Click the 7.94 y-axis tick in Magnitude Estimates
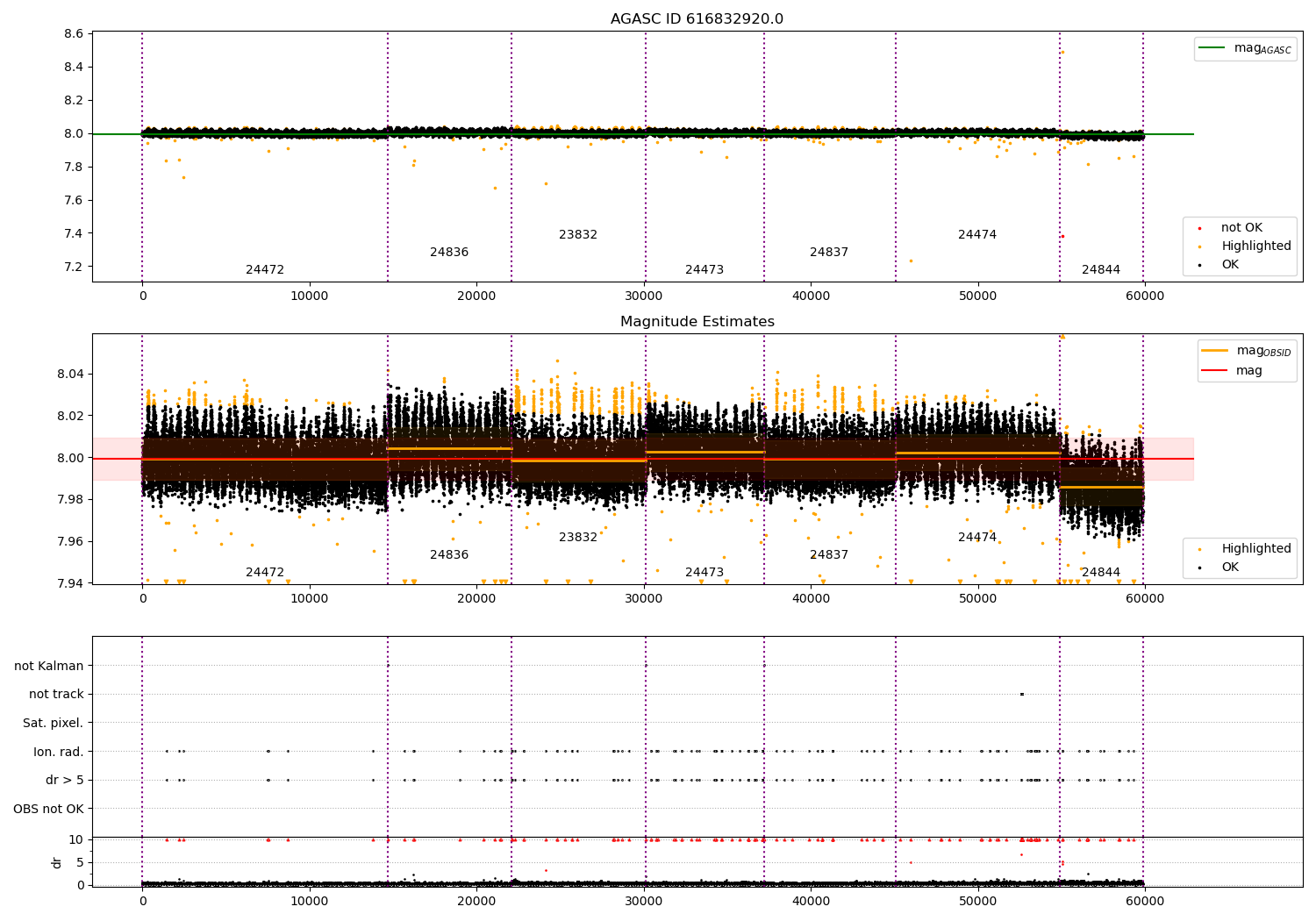The height and width of the screenshot is (921, 1316). click(70, 584)
